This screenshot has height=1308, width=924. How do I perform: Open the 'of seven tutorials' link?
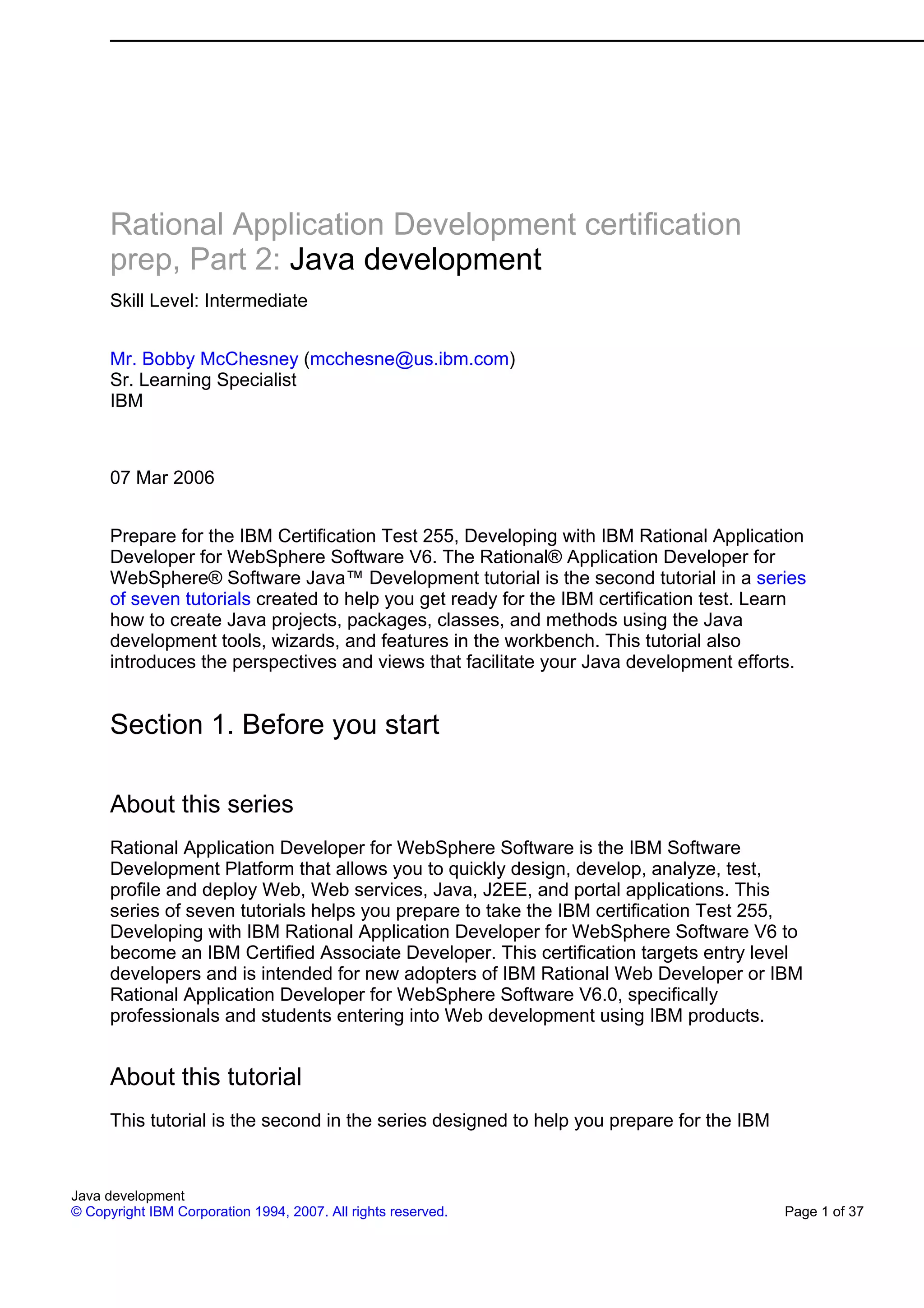point(180,599)
